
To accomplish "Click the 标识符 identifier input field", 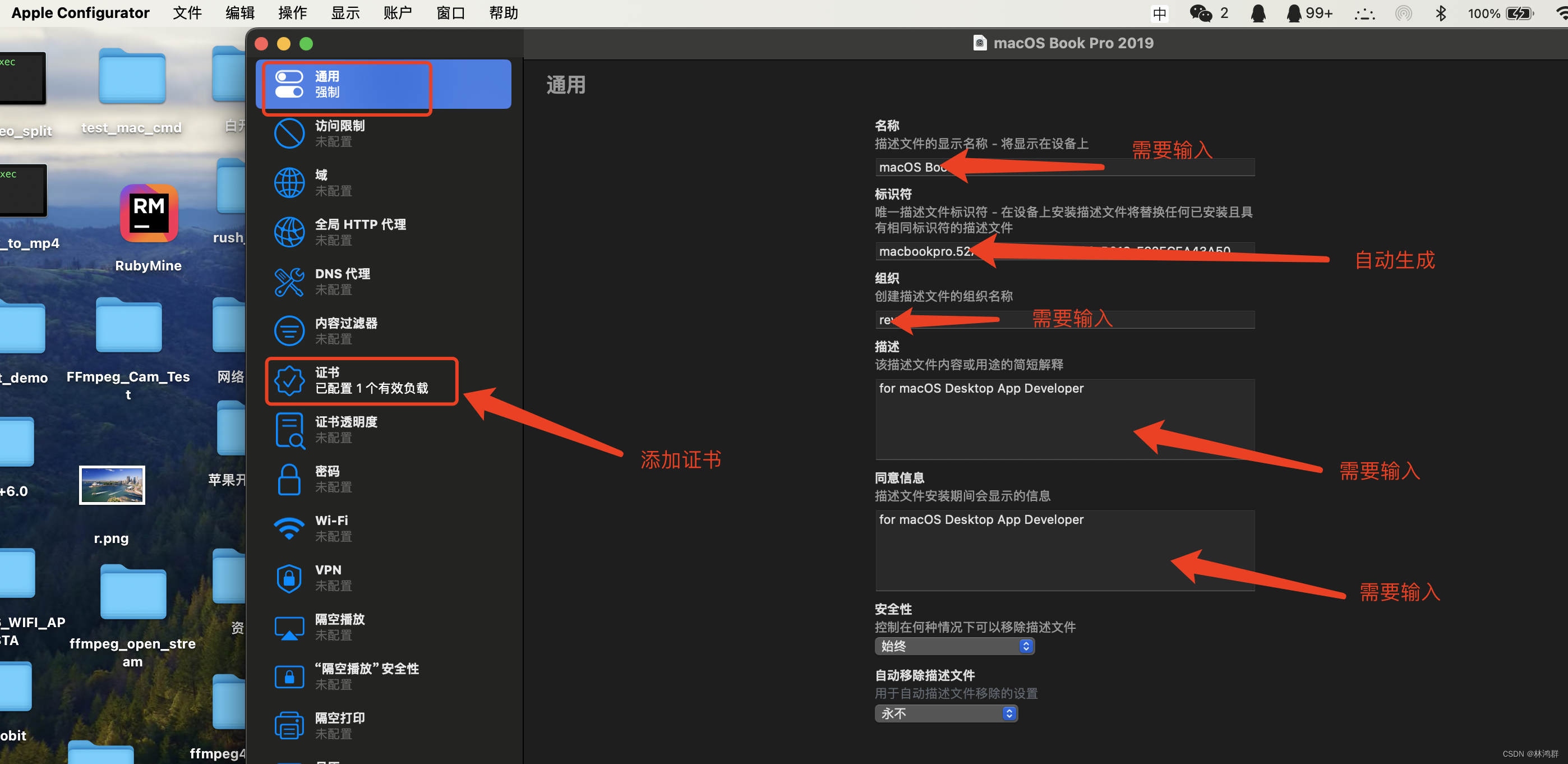I will click(x=1064, y=251).
